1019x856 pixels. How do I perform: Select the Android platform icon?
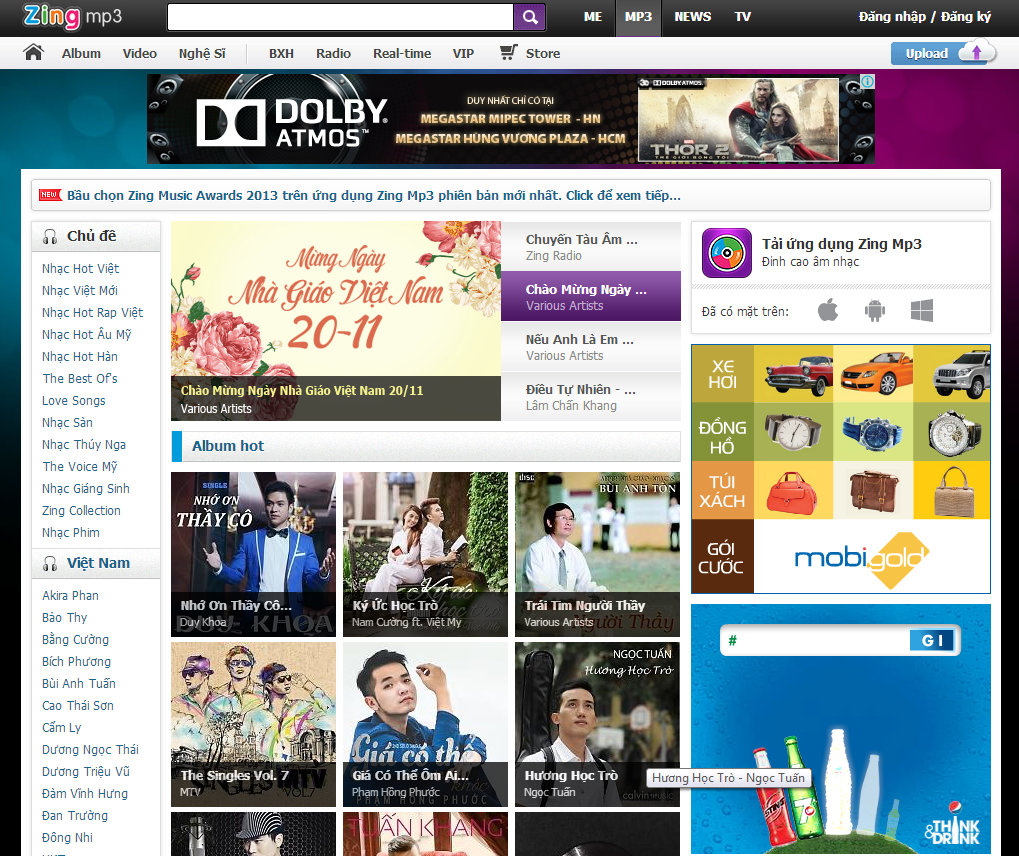[x=875, y=311]
